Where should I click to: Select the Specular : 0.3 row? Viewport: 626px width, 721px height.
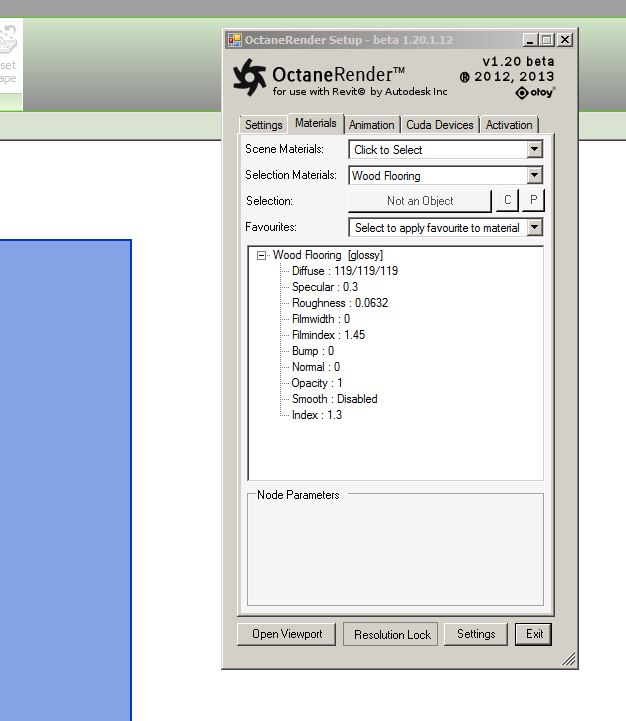coord(325,287)
